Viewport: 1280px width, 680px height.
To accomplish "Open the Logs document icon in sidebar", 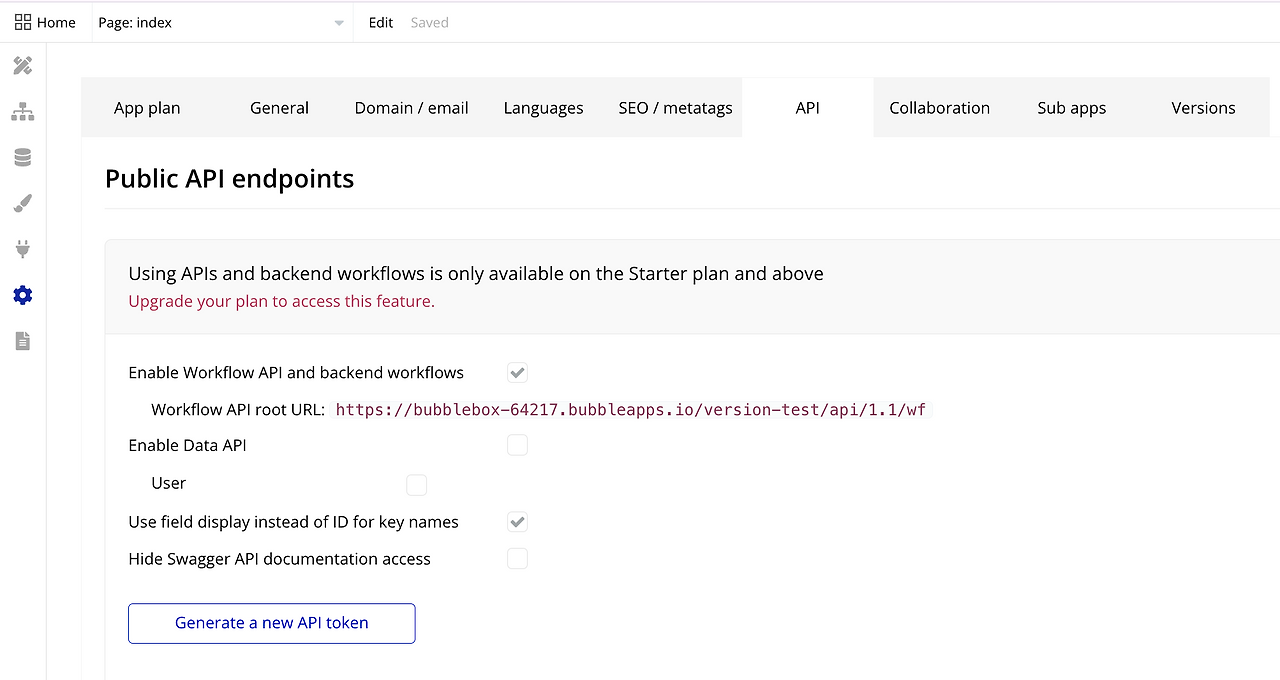I will pyautogui.click(x=22, y=341).
